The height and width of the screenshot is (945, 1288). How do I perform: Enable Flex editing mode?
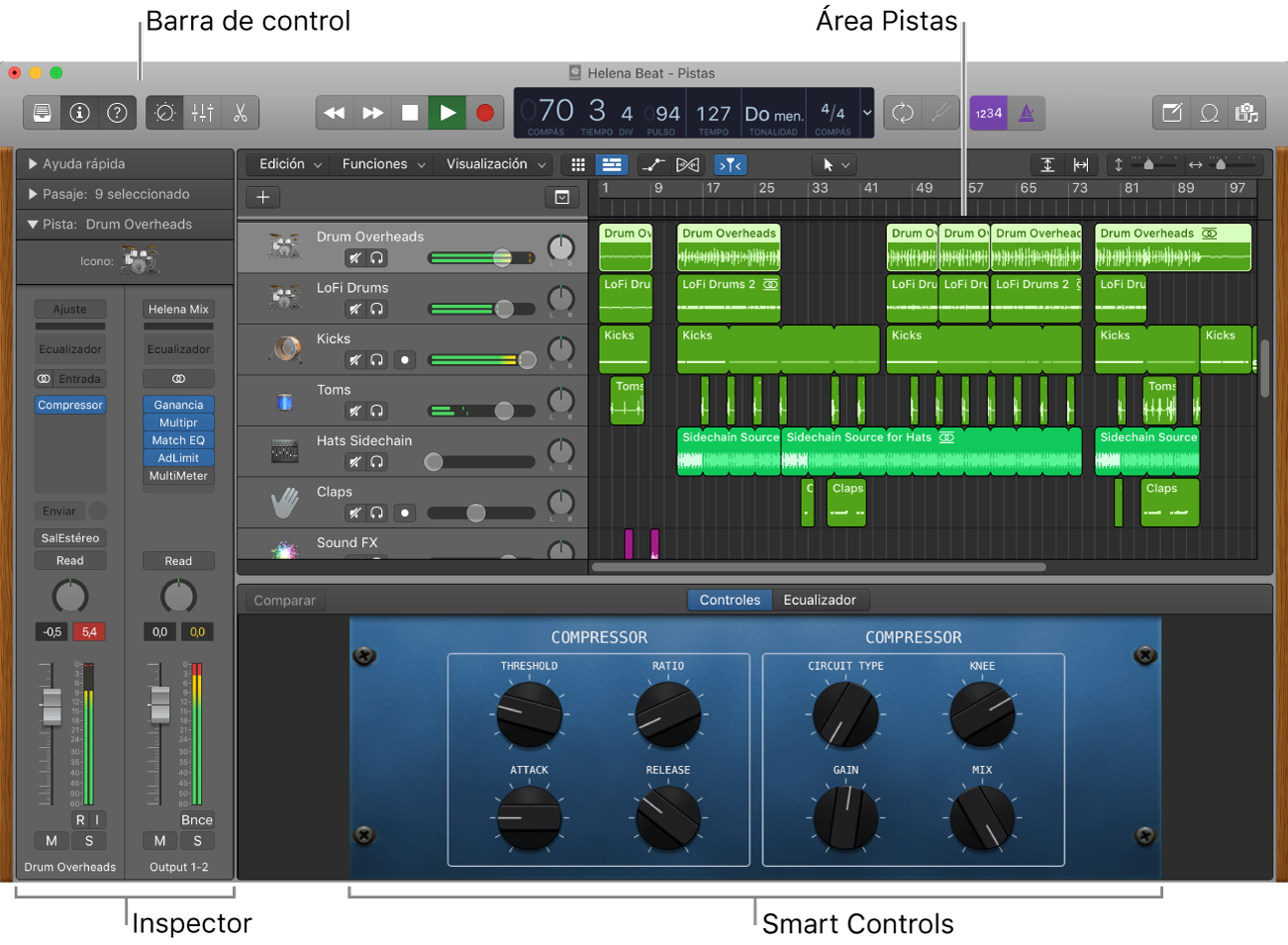point(688,164)
